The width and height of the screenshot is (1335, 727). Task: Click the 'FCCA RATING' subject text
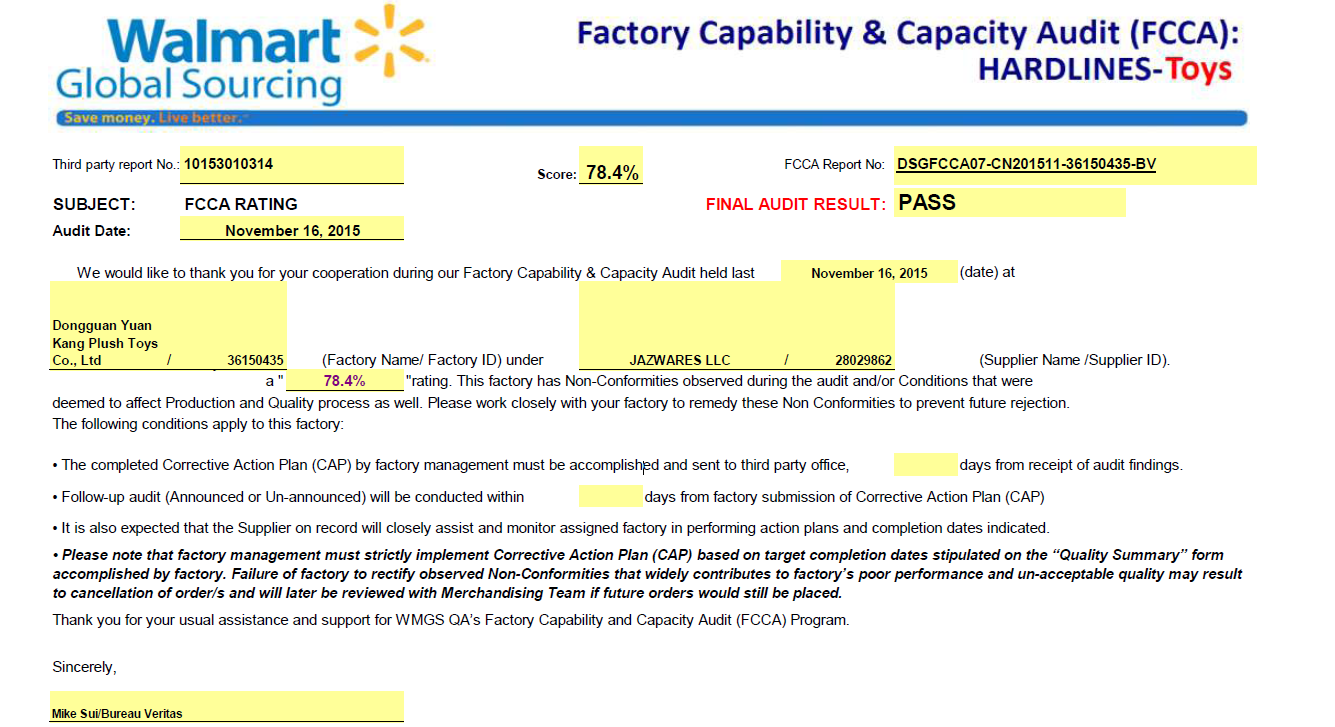click(x=241, y=204)
